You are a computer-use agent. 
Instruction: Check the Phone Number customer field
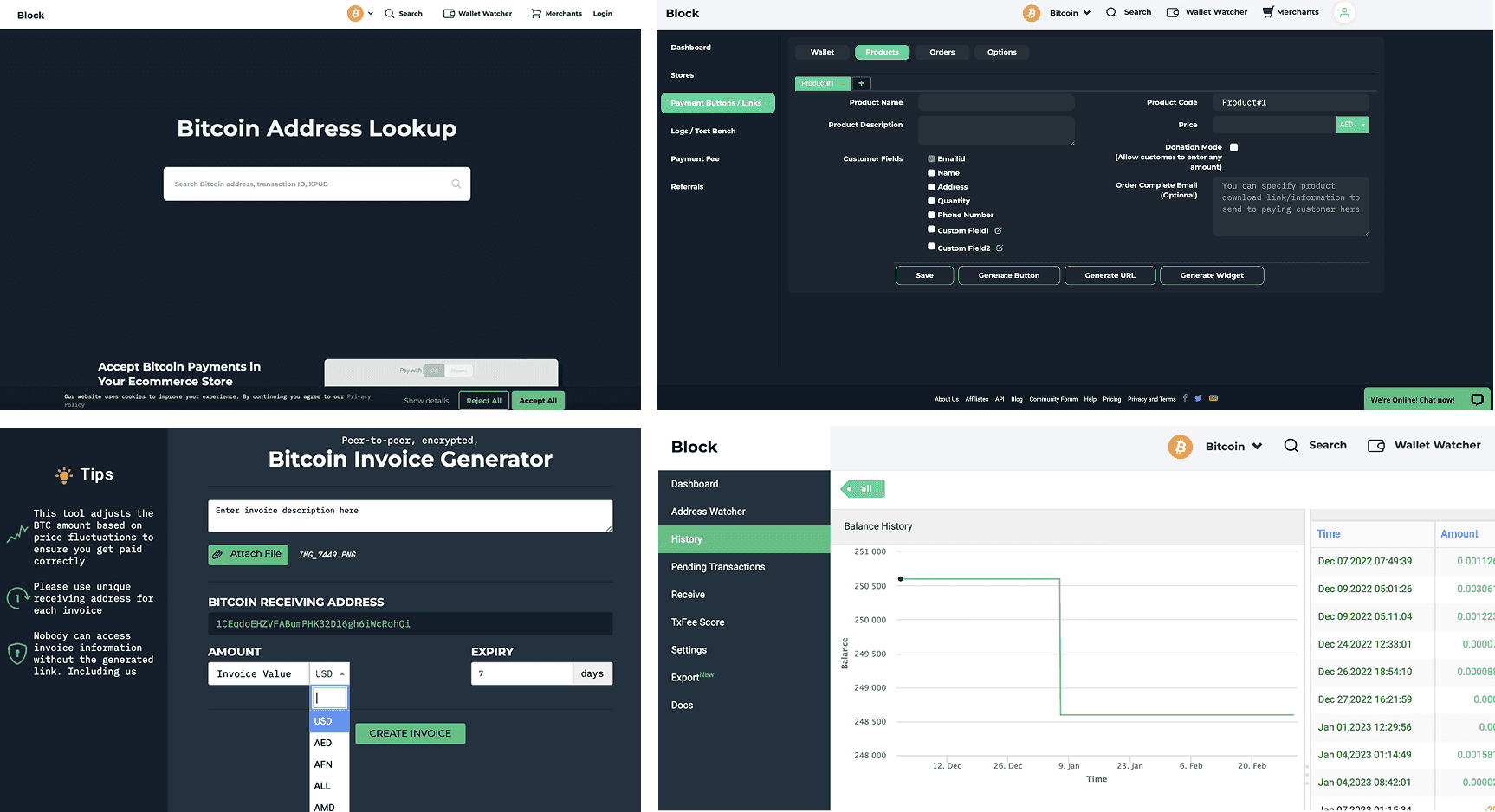click(x=931, y=215)
